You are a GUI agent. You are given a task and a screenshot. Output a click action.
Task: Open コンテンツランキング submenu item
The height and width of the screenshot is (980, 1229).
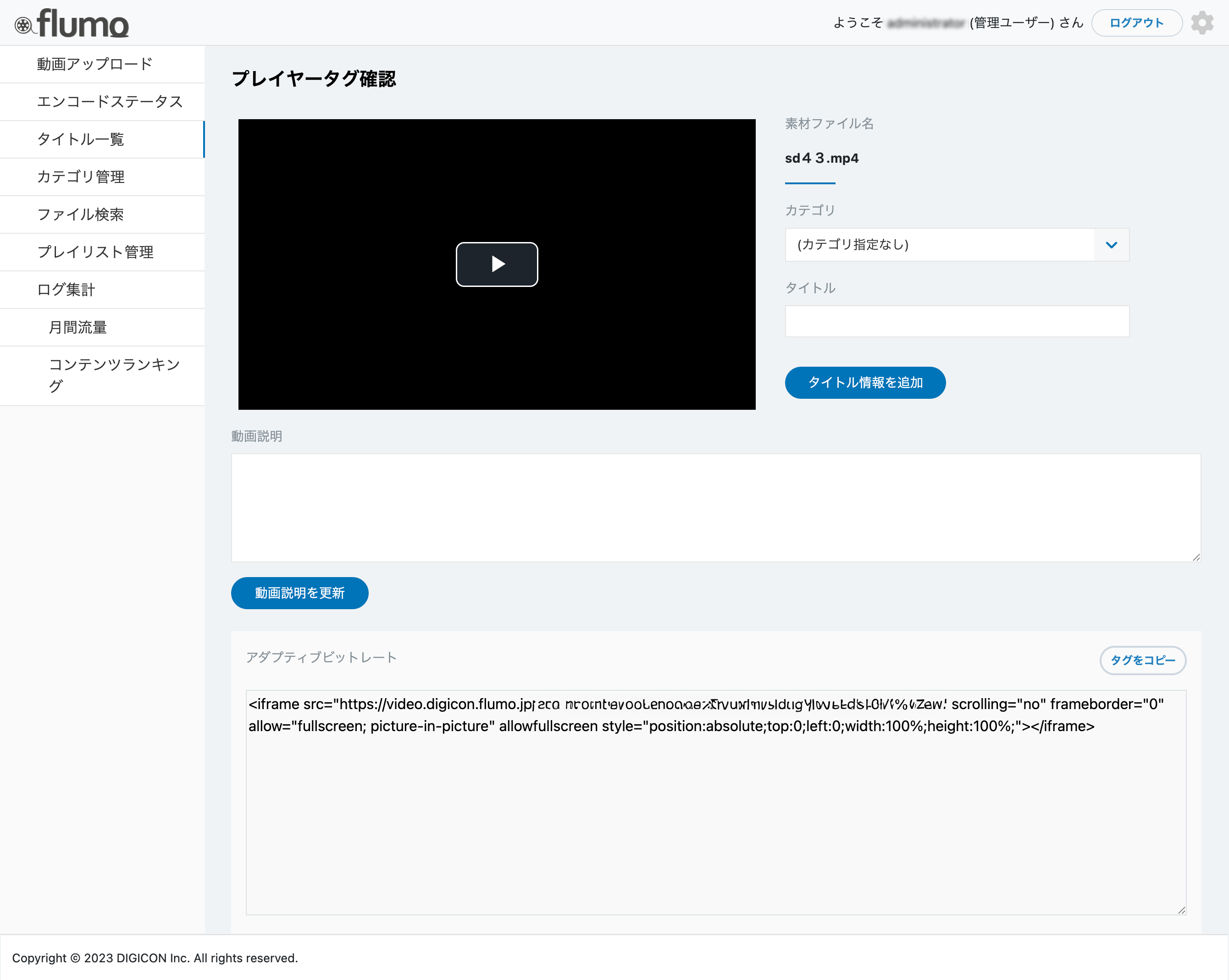point(103,376)
